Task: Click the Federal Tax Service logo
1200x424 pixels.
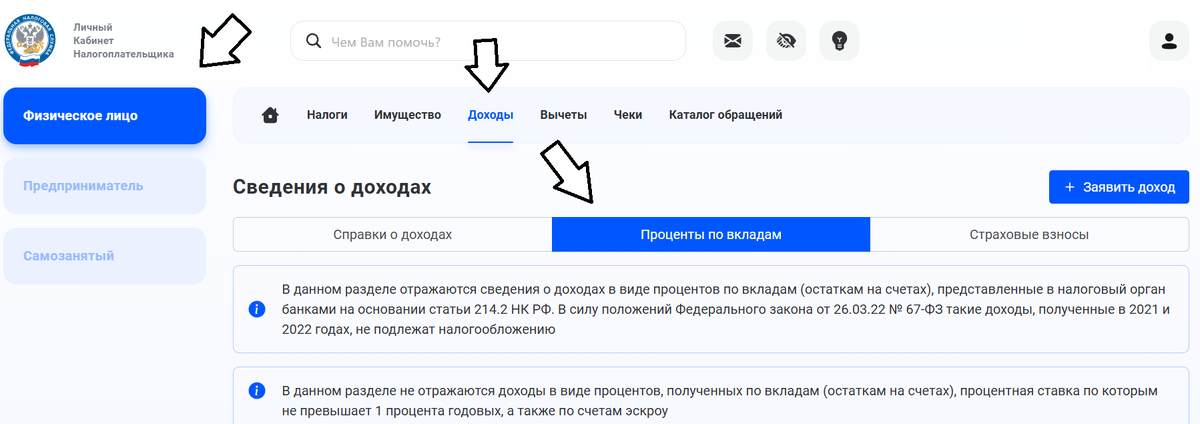Action: (32, 41)
